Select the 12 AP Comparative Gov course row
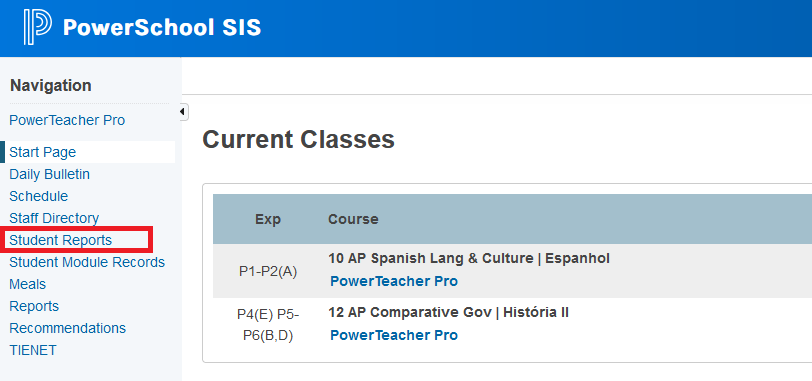Viewport: 812px width, 381px height. [512, 325]
